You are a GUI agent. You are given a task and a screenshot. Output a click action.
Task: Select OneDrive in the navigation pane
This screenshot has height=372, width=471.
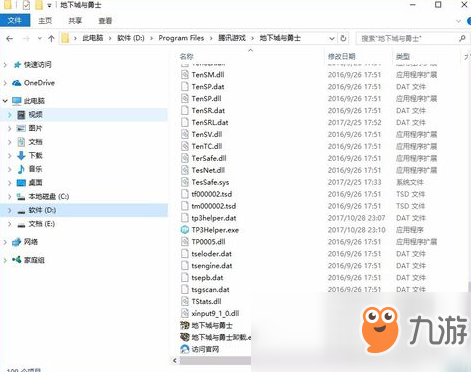pyautogui.click(x=39, y=83)
